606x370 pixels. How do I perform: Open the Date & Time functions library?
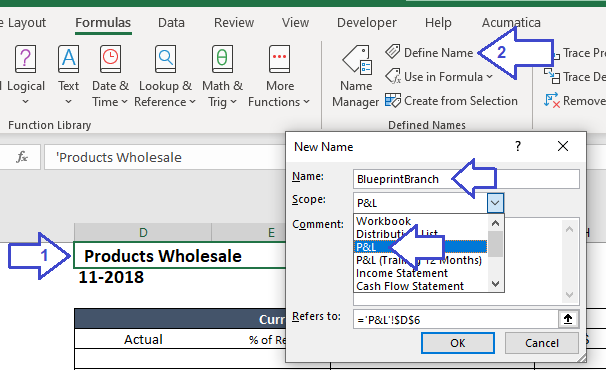click(x=110, y=75)
